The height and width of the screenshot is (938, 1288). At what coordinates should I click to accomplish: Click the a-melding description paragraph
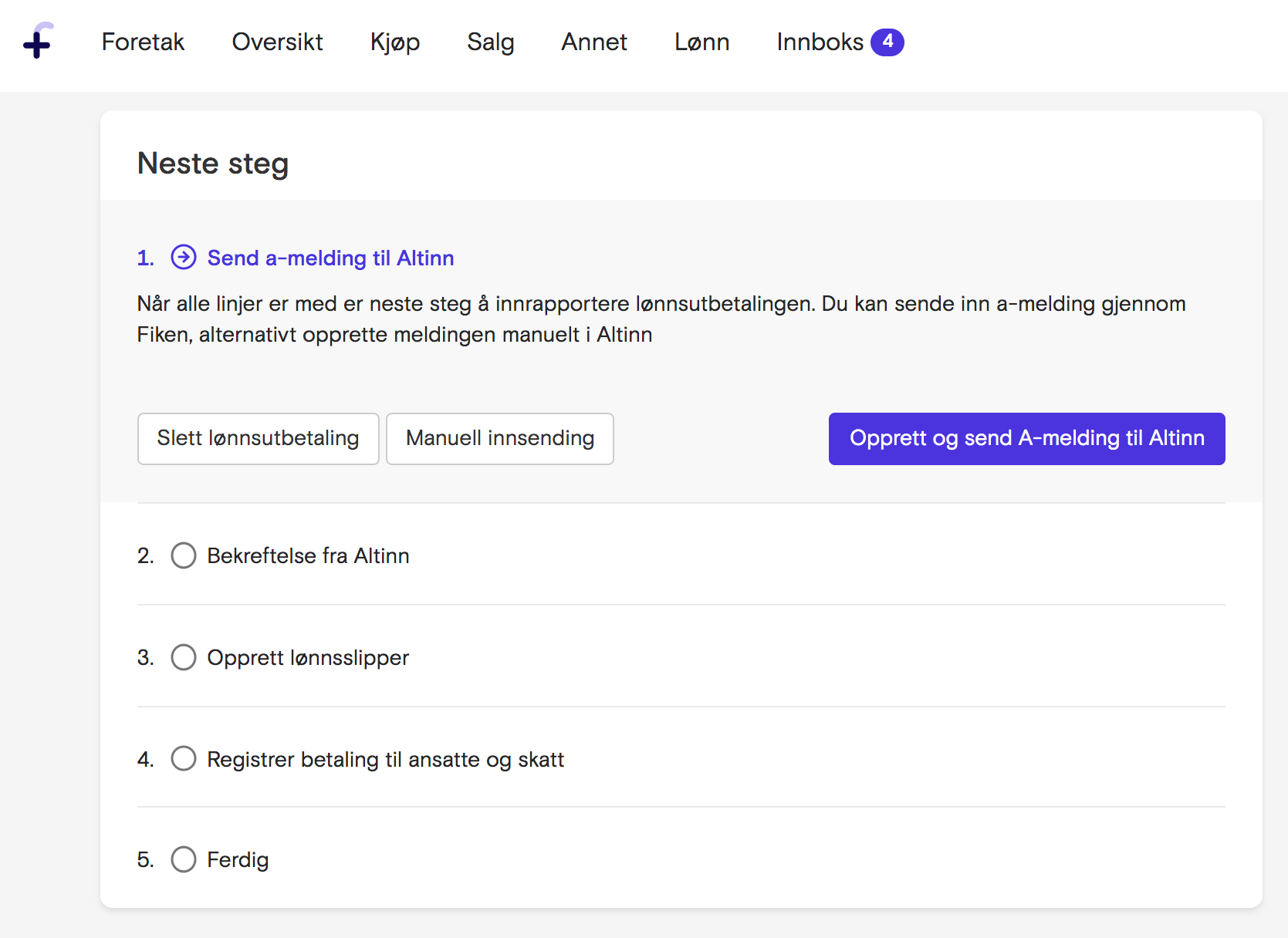pyautogui.click(x=661, y=319)
